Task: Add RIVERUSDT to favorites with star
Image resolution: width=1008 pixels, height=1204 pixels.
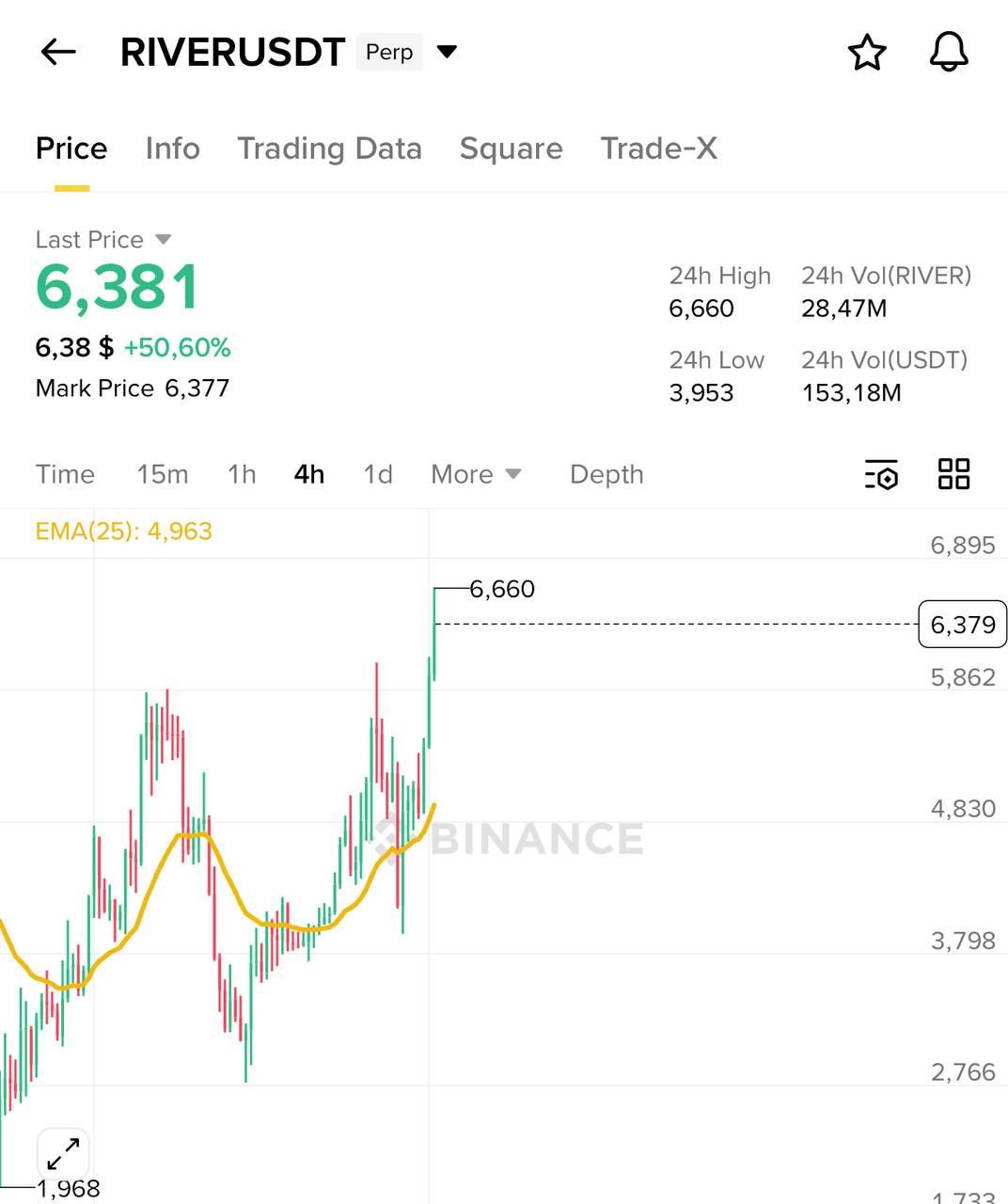Action: (x=867, y=53)
